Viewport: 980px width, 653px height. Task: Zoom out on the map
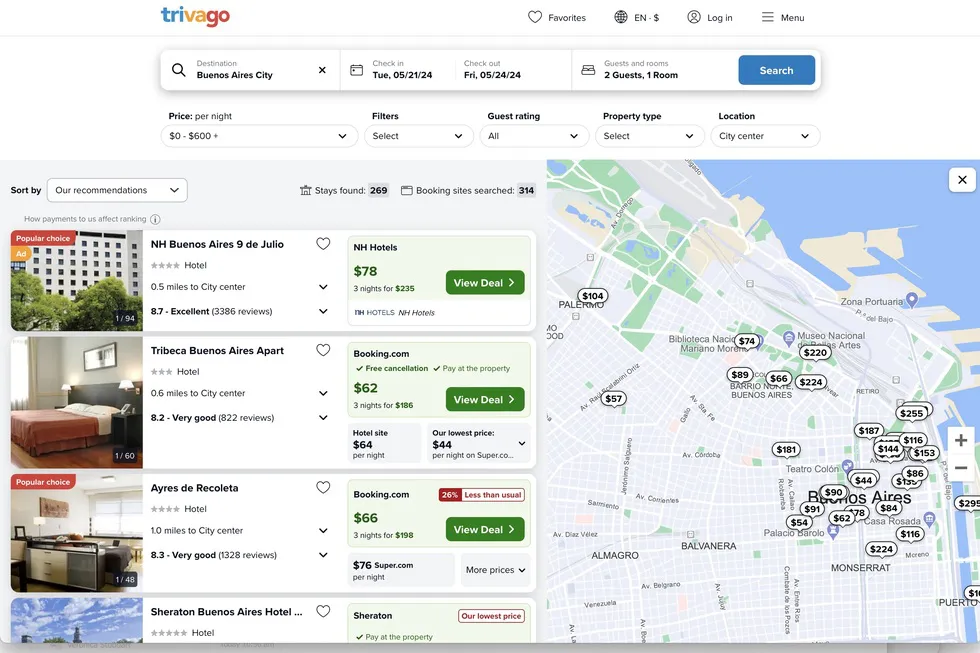click(961, 467)
